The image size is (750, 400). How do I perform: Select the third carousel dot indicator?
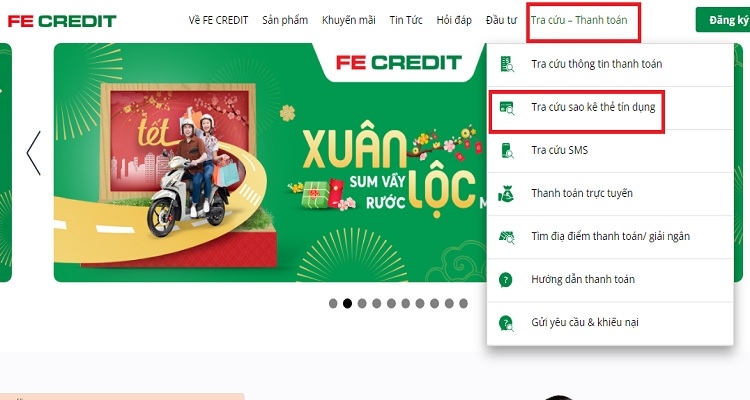(x=362, y=303)
